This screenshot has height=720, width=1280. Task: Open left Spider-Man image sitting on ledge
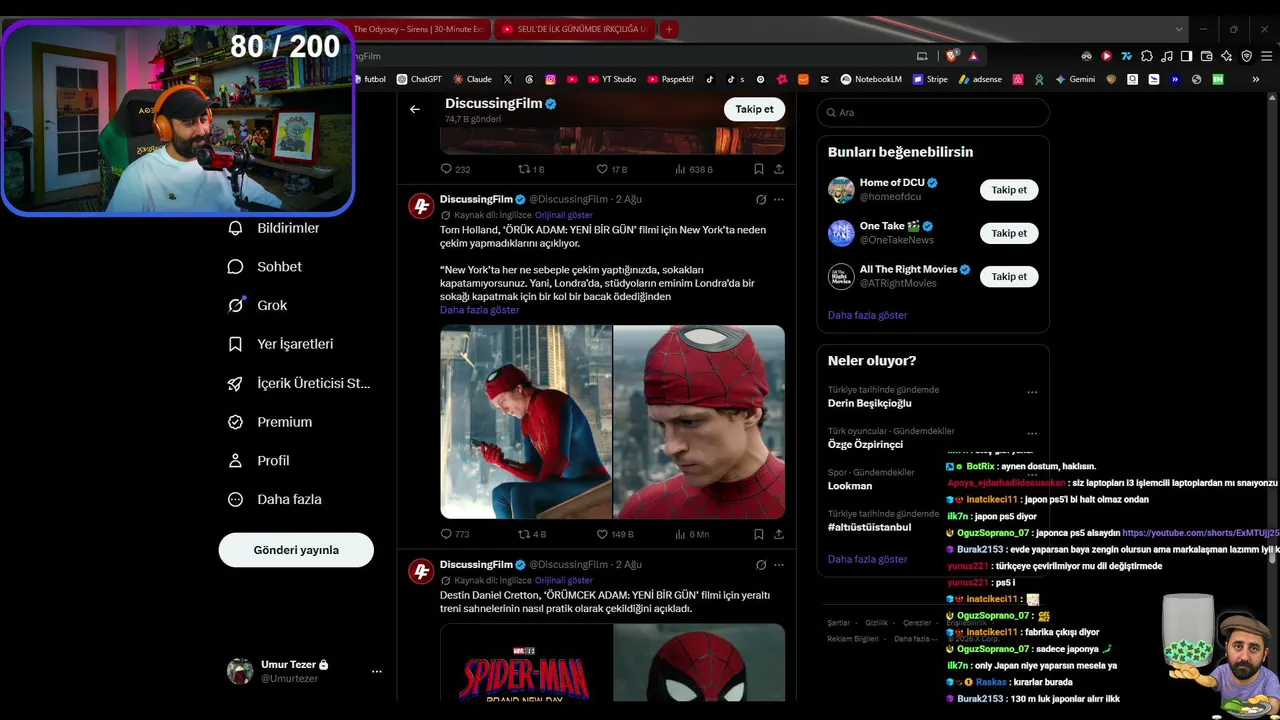(x=526, y=422)
